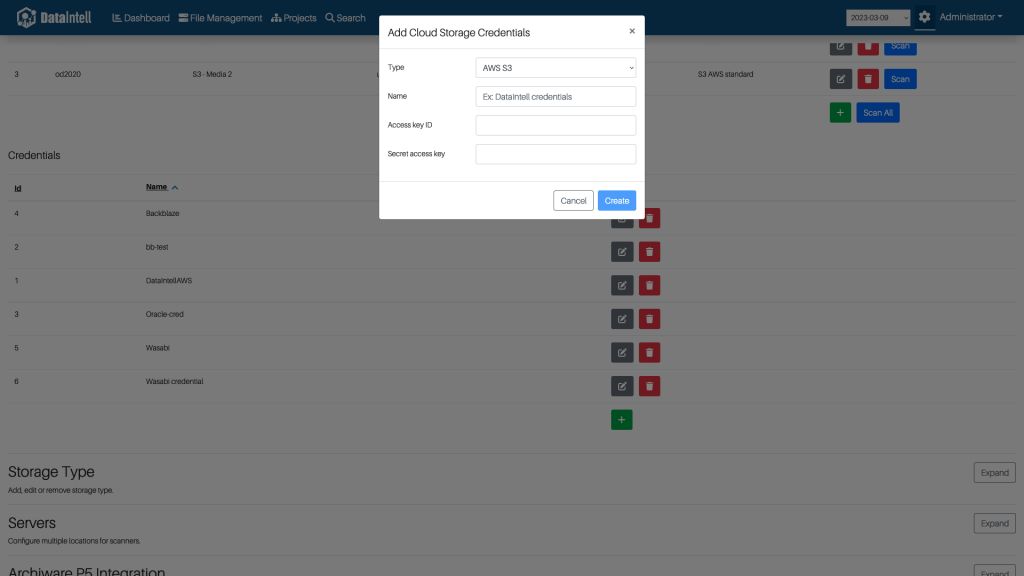
Task: Click the S3 AWS standard cell
Action: pyautogui.click(x=725, y=74)
